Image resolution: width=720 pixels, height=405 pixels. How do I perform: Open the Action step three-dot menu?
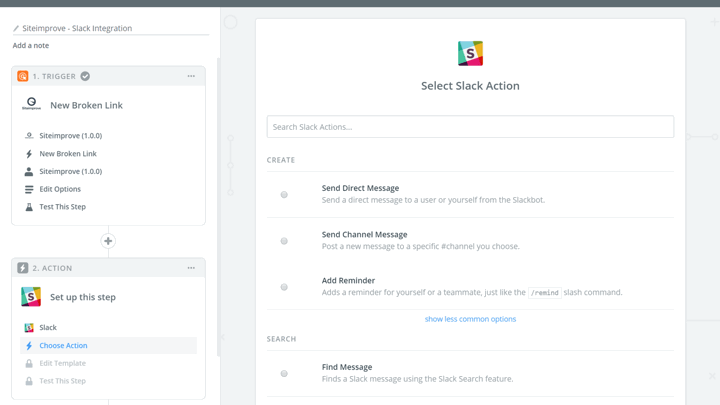point(191,268)
